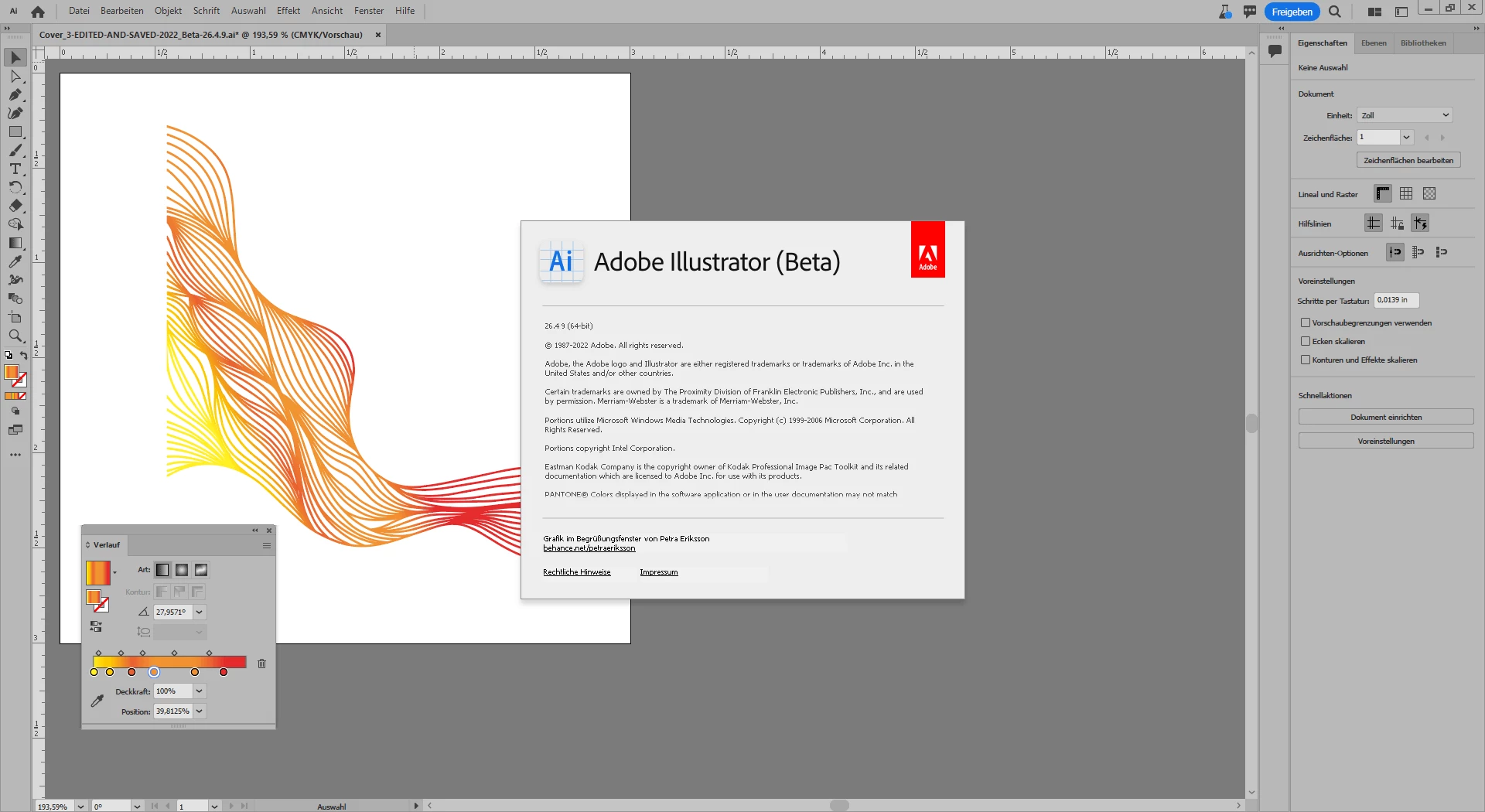Viewport: 1485px width, 812px height.
Task: Open the gradient preset swatch dropdown
Action: 115,573
